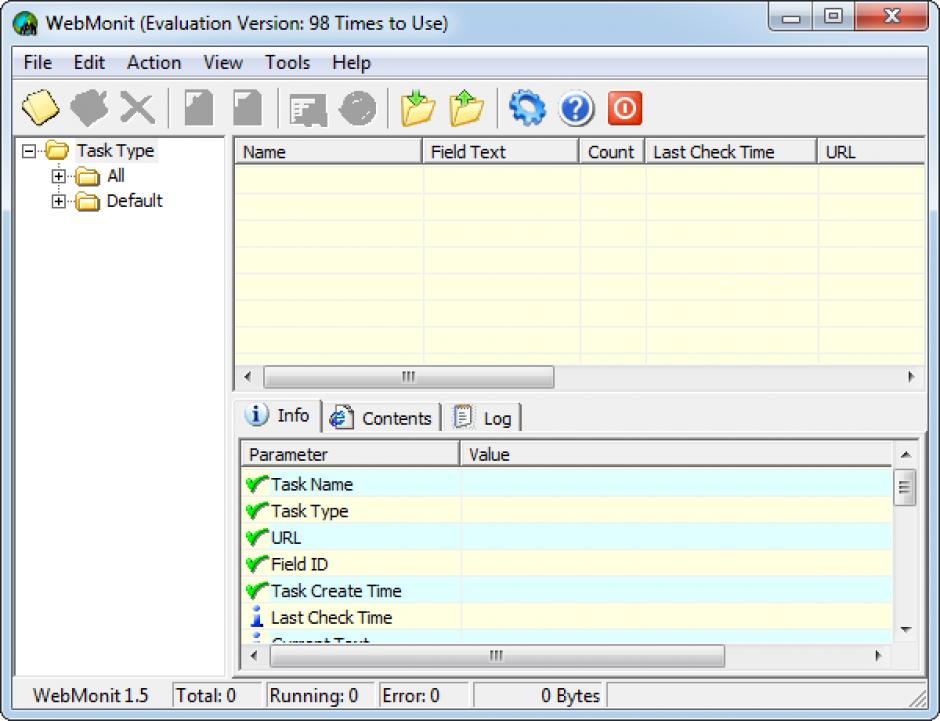Collapse the Task Type tree node
Image resolution: width=940 pixels, height=721 pixels.
pyautogui.click(x=28, y=151)
